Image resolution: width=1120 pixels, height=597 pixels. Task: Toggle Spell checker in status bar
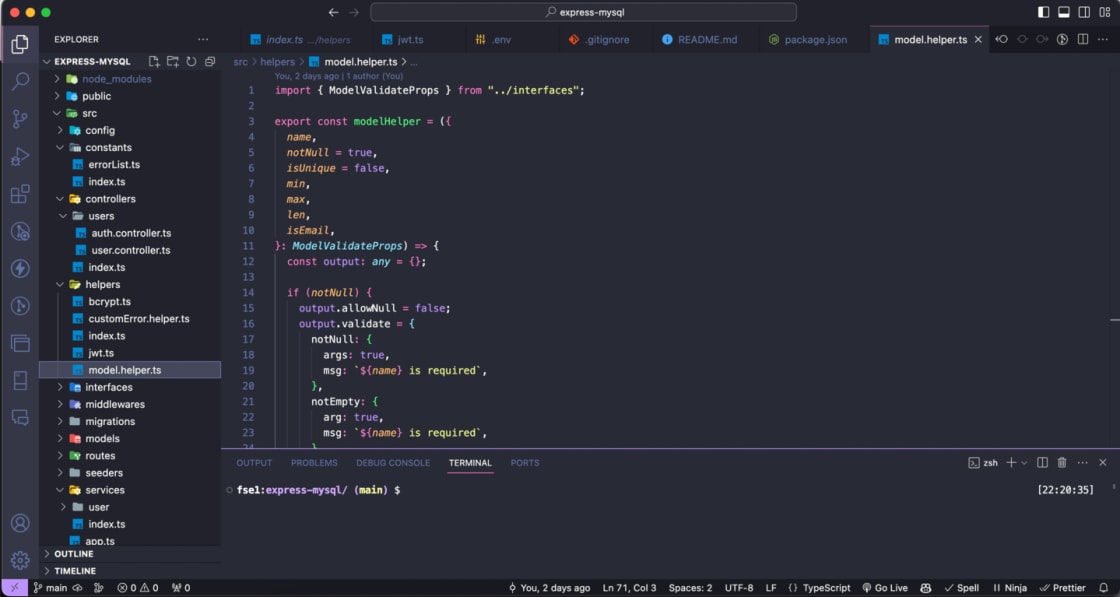[x=961, y=588]
